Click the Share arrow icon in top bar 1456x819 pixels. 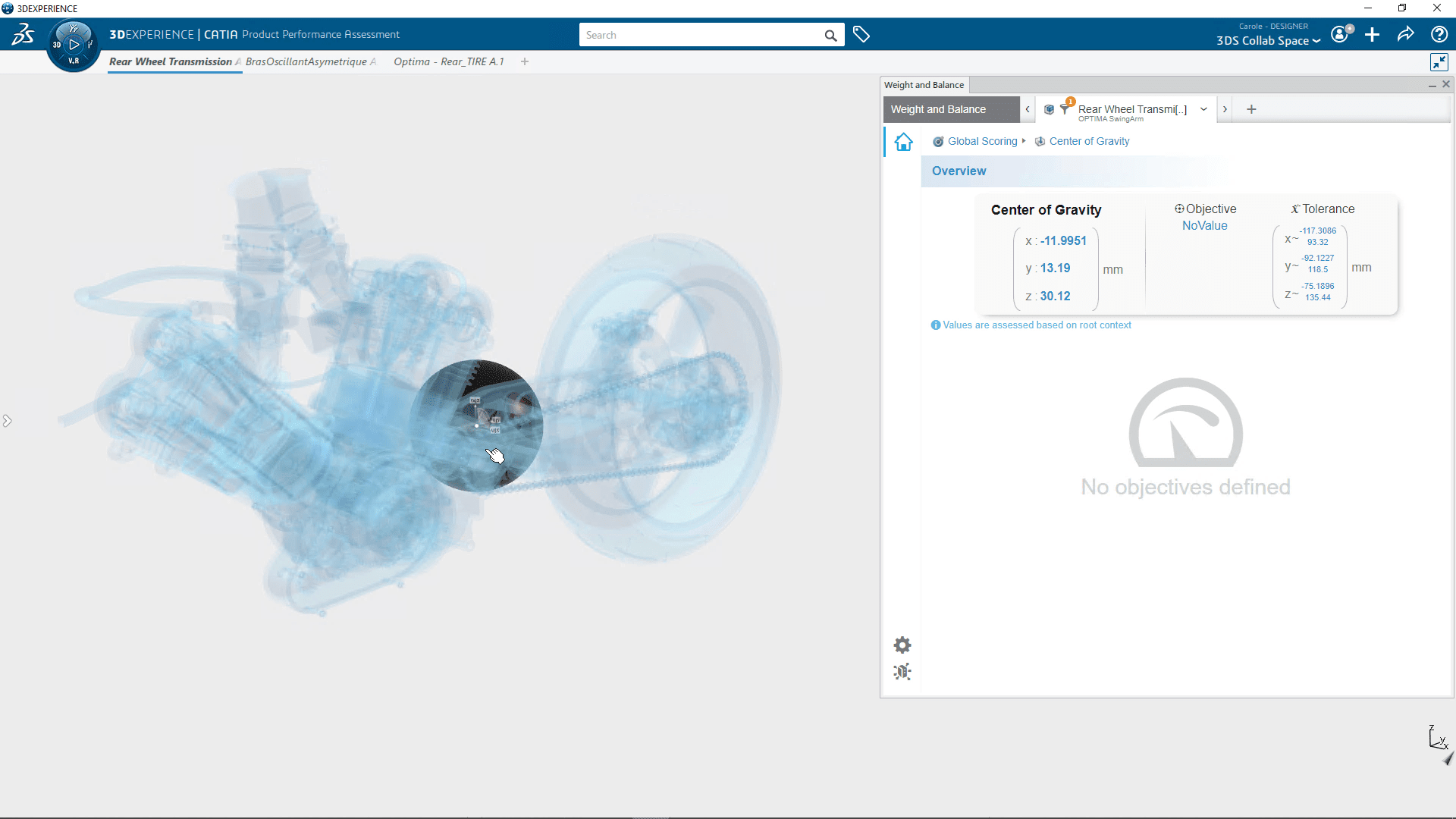(1405, 35)
